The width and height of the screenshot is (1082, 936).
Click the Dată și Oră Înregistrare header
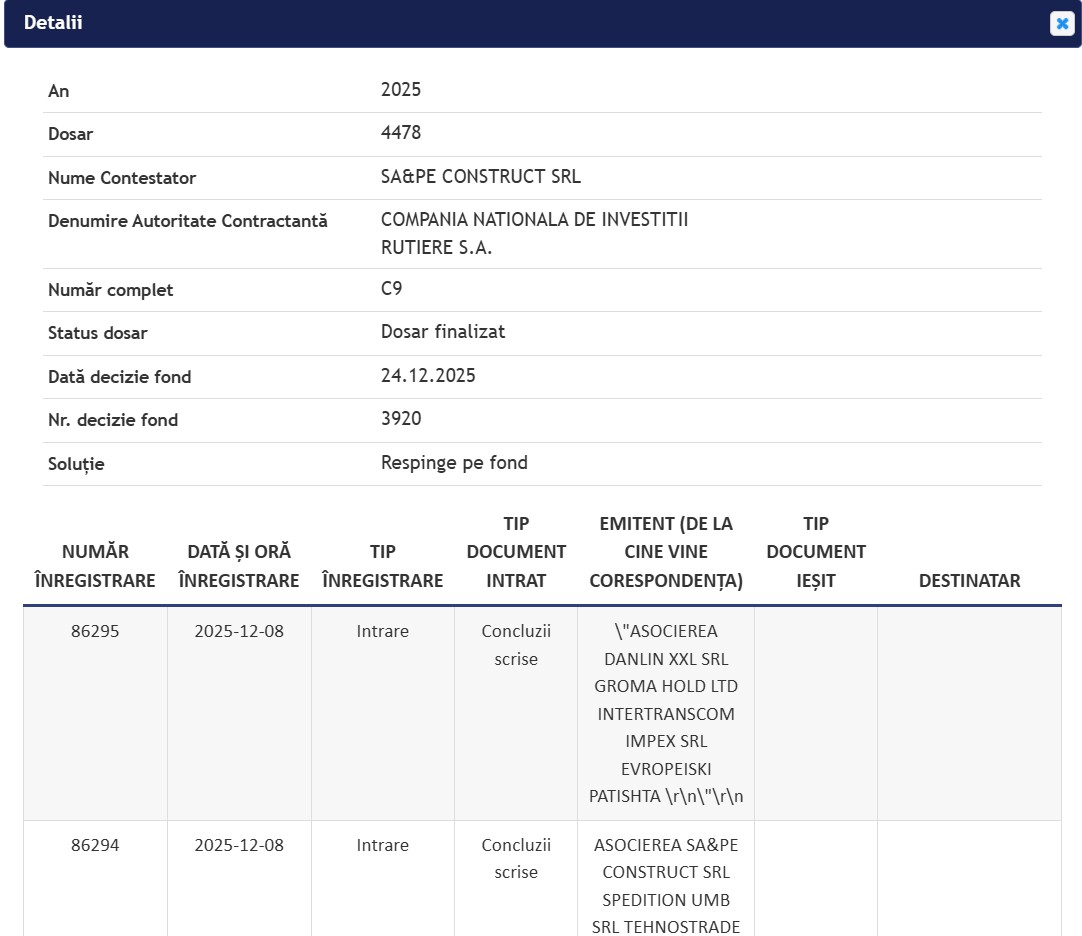pos(239,566)
